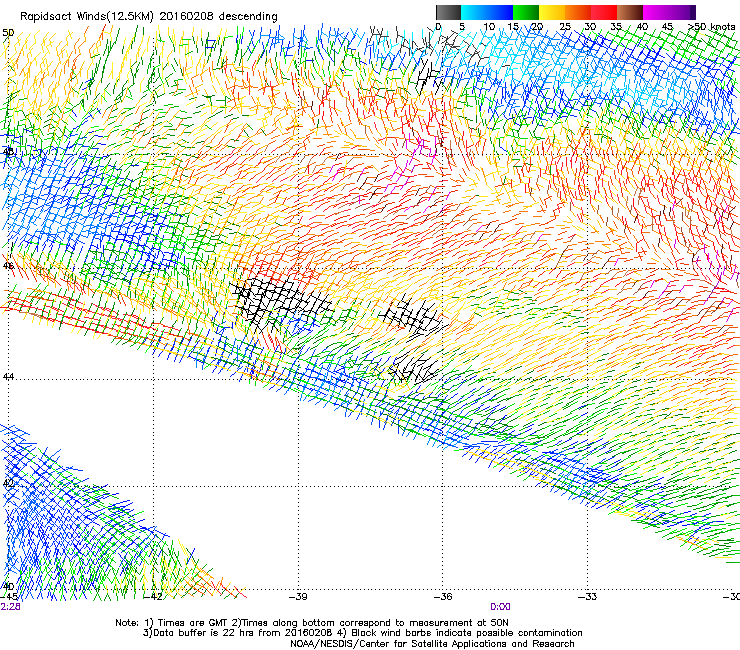Click the purple 45-50 knots legend swatch

[682, 12]
